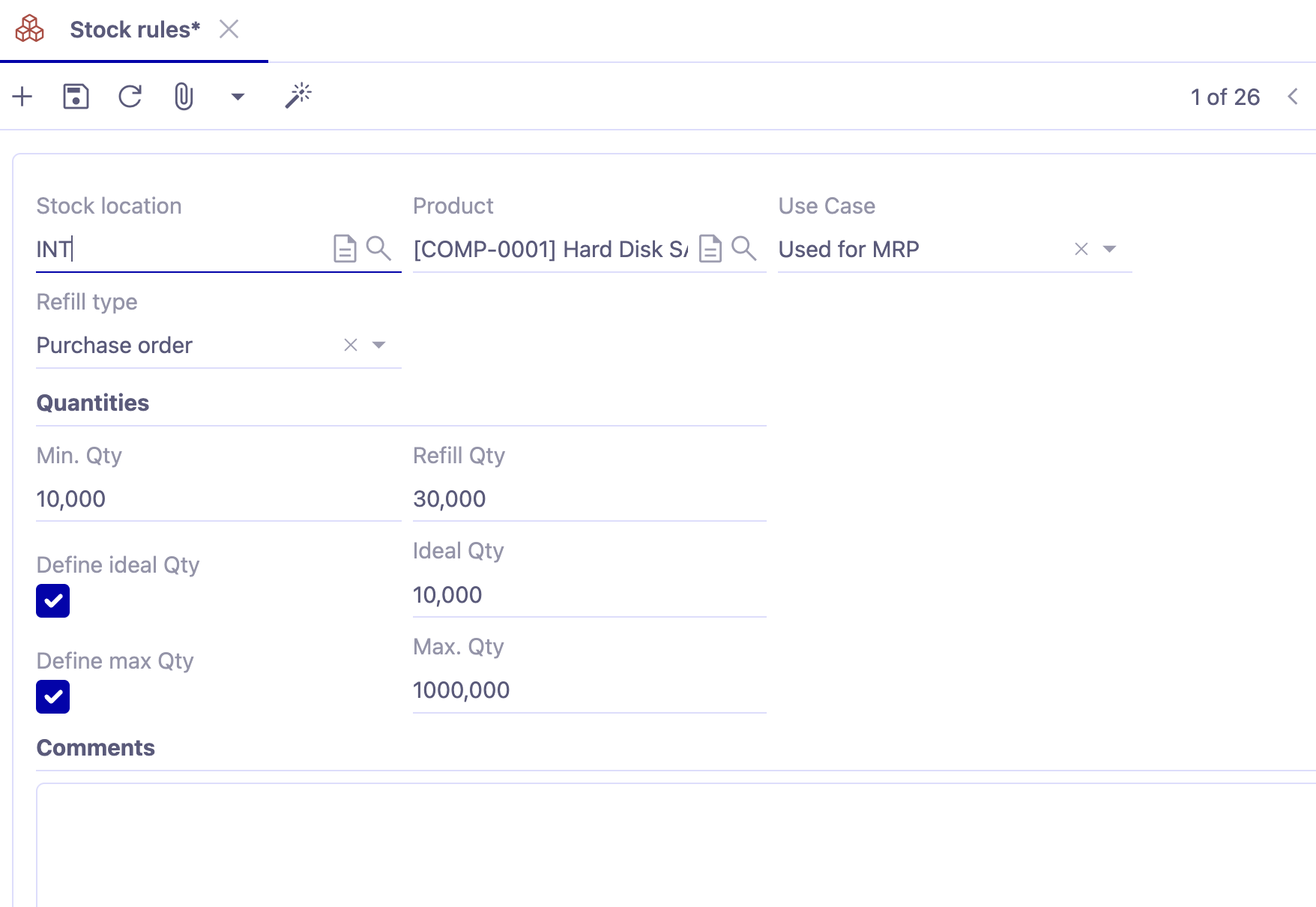This screenshot has width=1316, height=907.
Task: Reload the current record
Action: 130,96
